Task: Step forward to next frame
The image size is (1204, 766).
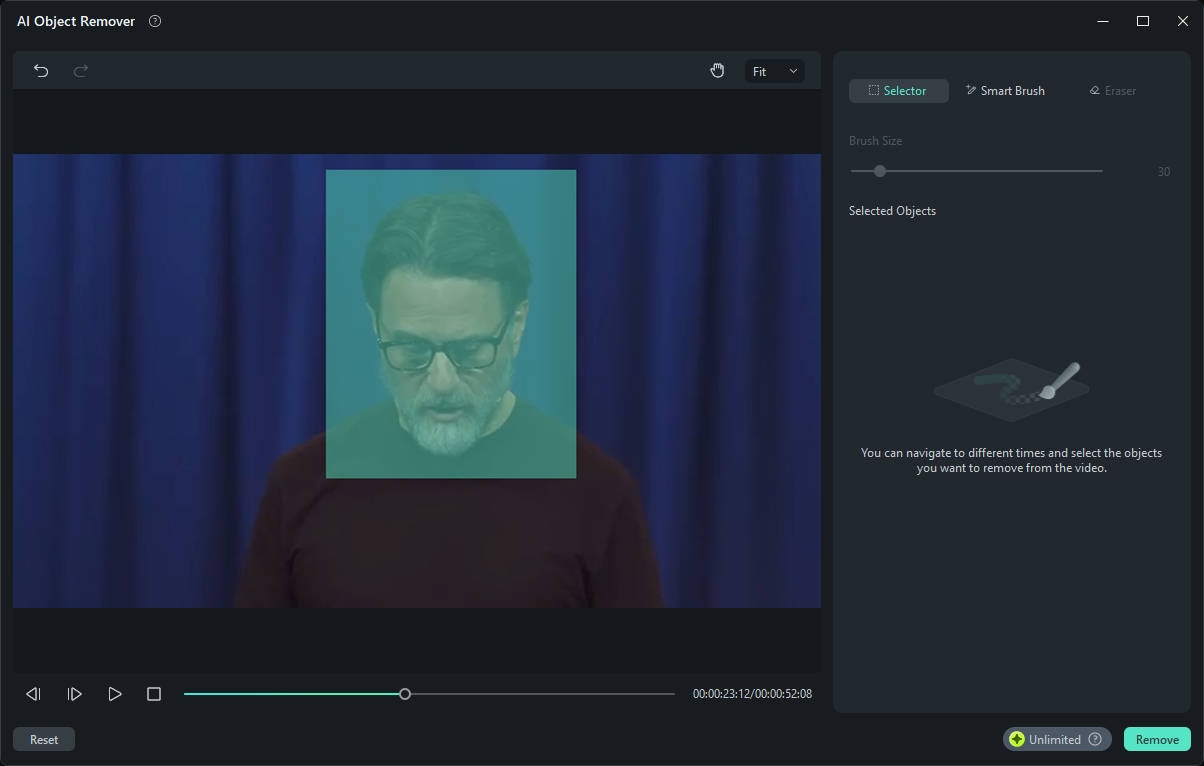Action: 74,694
